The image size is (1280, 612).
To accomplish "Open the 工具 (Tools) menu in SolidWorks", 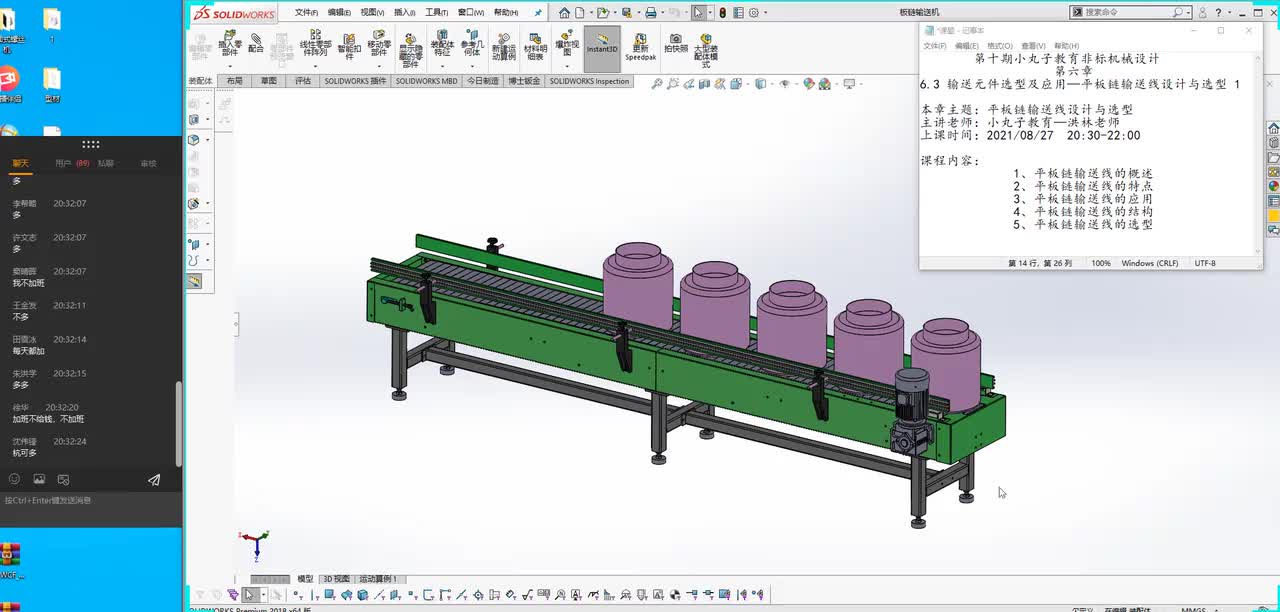I will point(436,13).
